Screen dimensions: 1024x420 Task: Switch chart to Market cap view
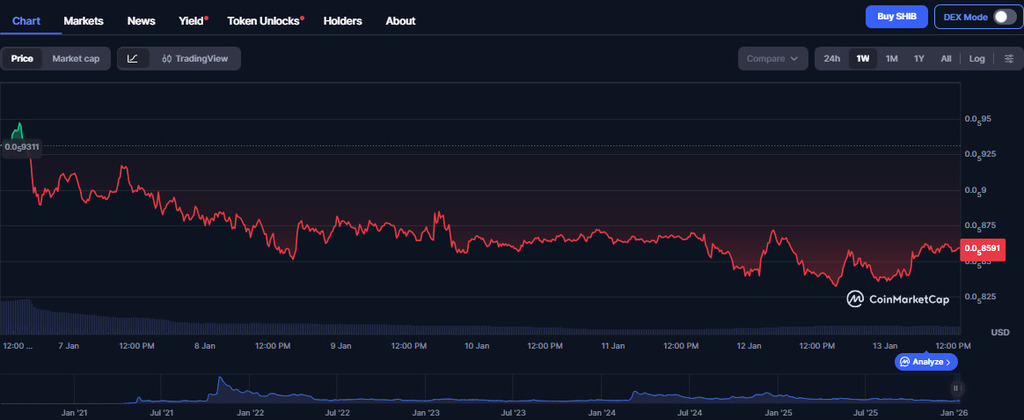[76, 59]
